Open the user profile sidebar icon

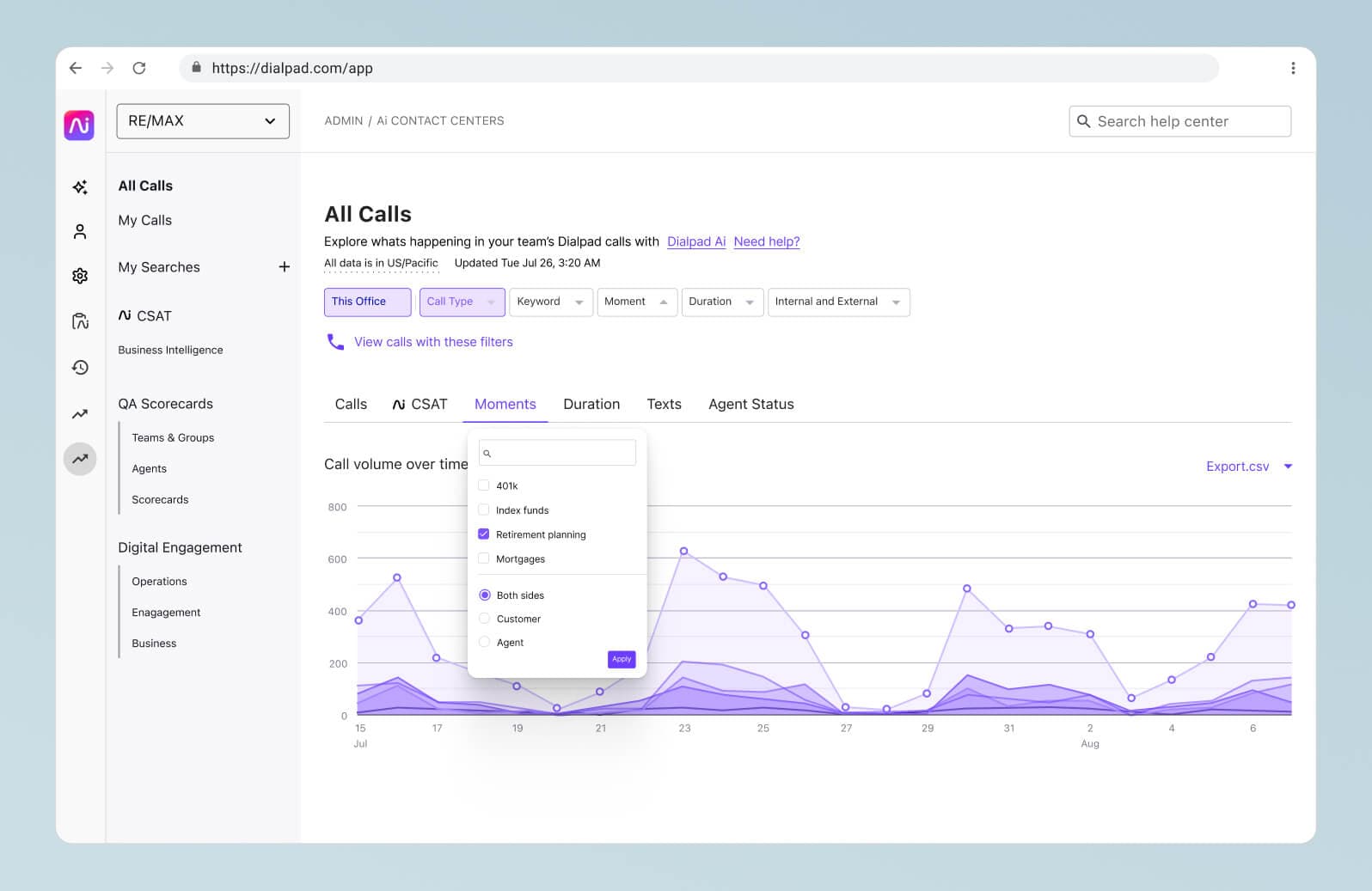[x=80, y=232]
